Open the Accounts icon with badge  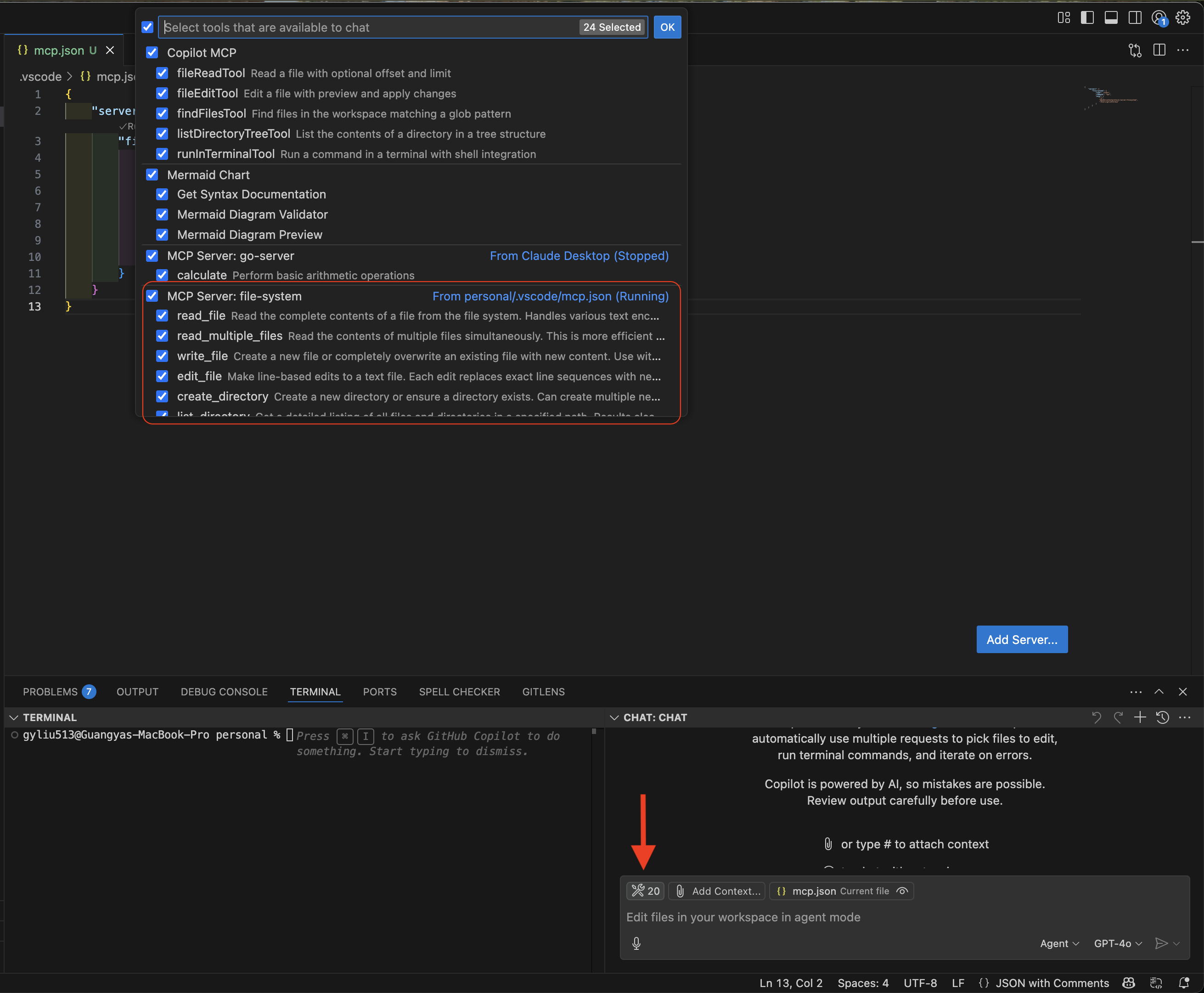tap(1159, 18)
